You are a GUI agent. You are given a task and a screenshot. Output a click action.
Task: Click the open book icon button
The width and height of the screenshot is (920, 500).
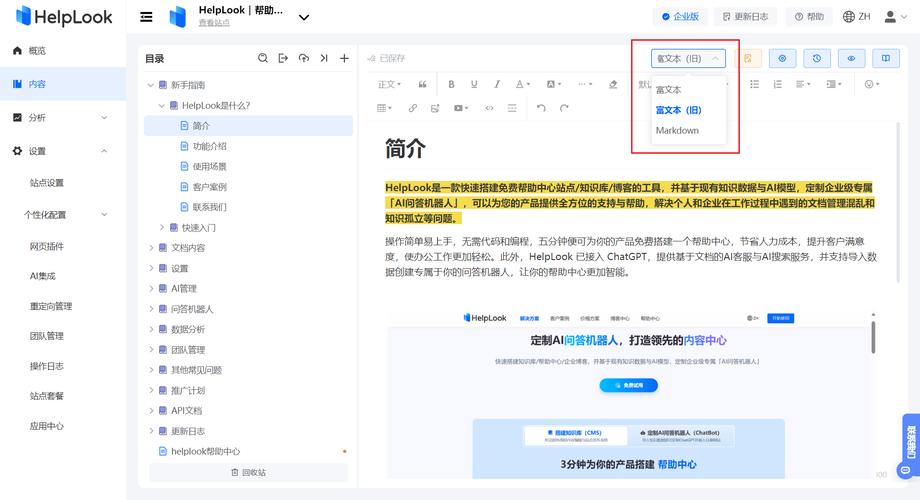point(886,58)
